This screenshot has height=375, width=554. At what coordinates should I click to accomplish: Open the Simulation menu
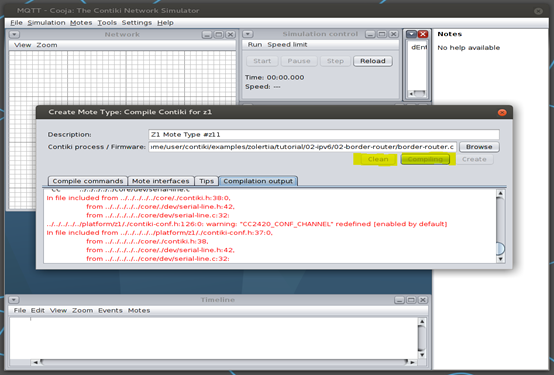(46, 23)
